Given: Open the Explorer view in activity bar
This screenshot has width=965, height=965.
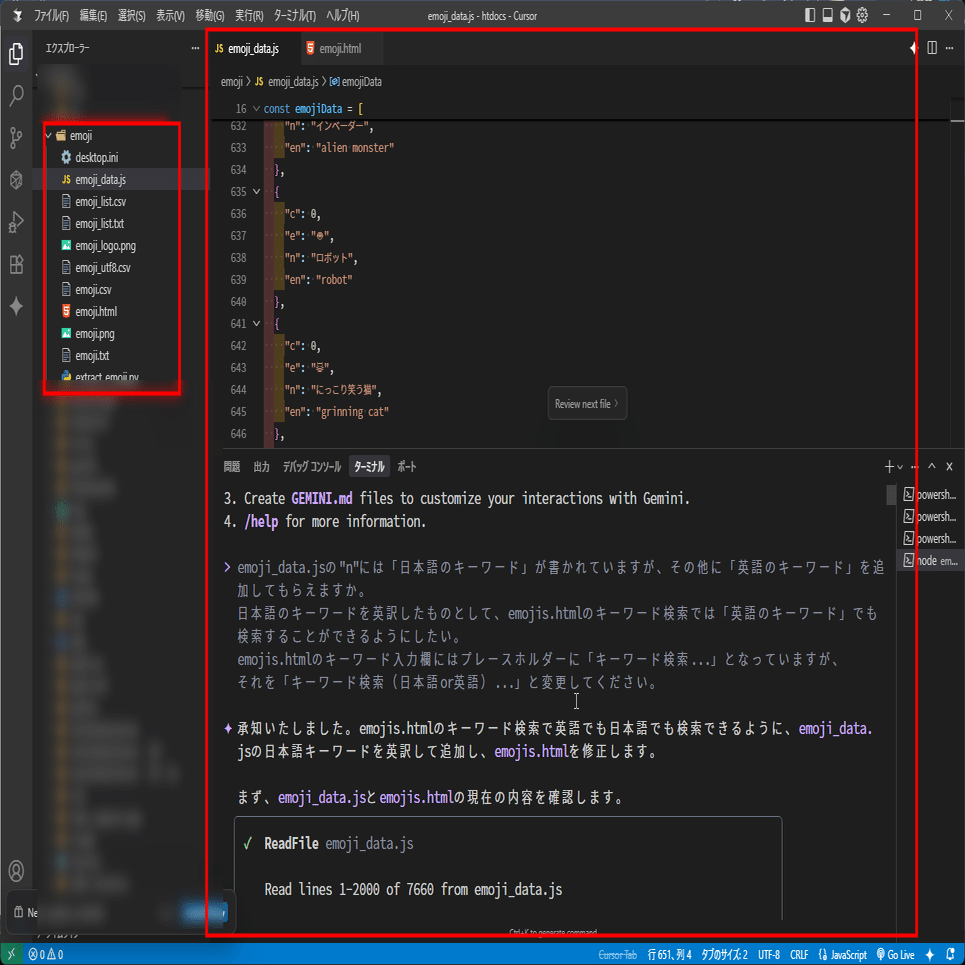Looking at the screenshot, I should tap(17, 54).
